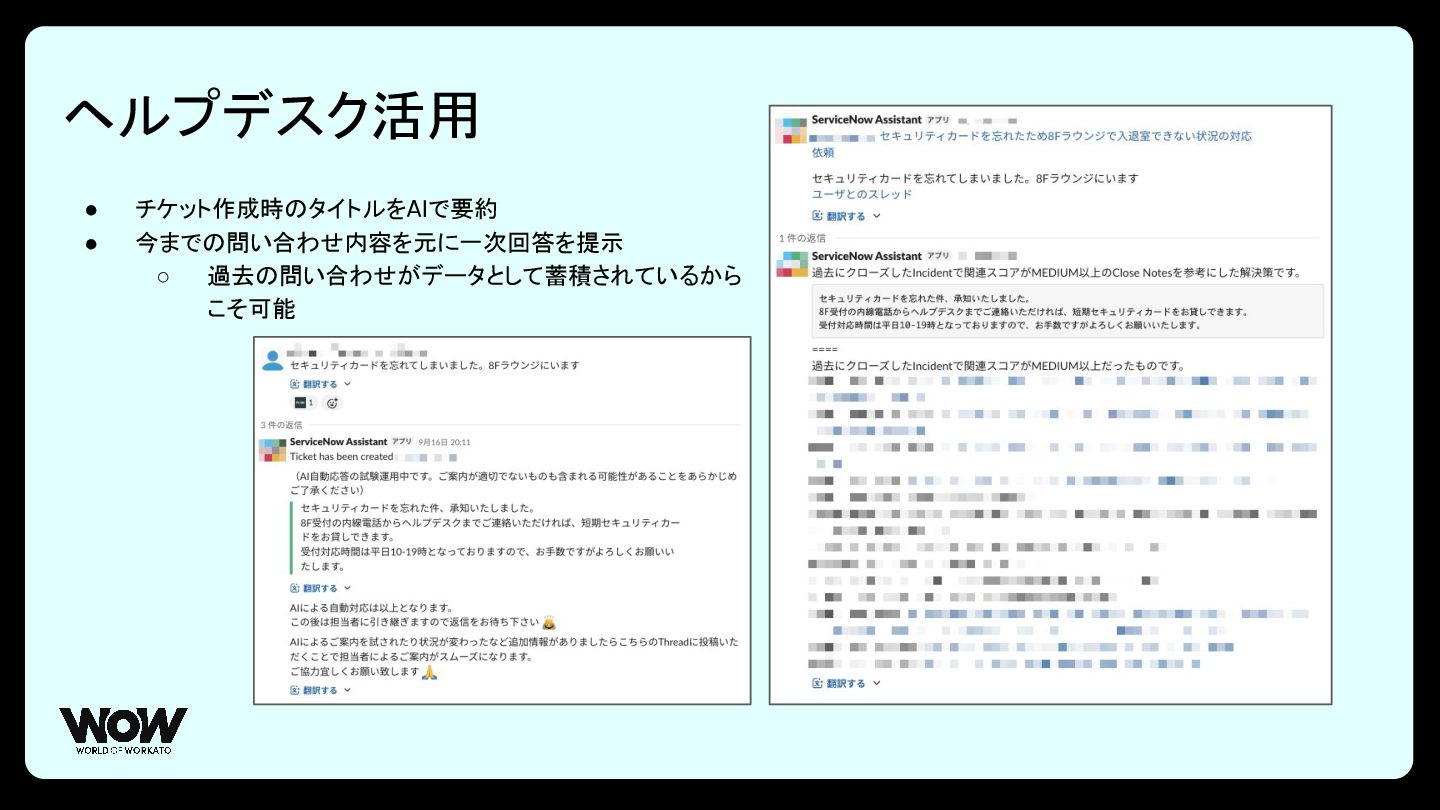Open the ticket link セキュリティカードを忘れたため8Fラウンジで入退室できない状況の対応
The image size is (1440, 810).
pos(1065,136)
